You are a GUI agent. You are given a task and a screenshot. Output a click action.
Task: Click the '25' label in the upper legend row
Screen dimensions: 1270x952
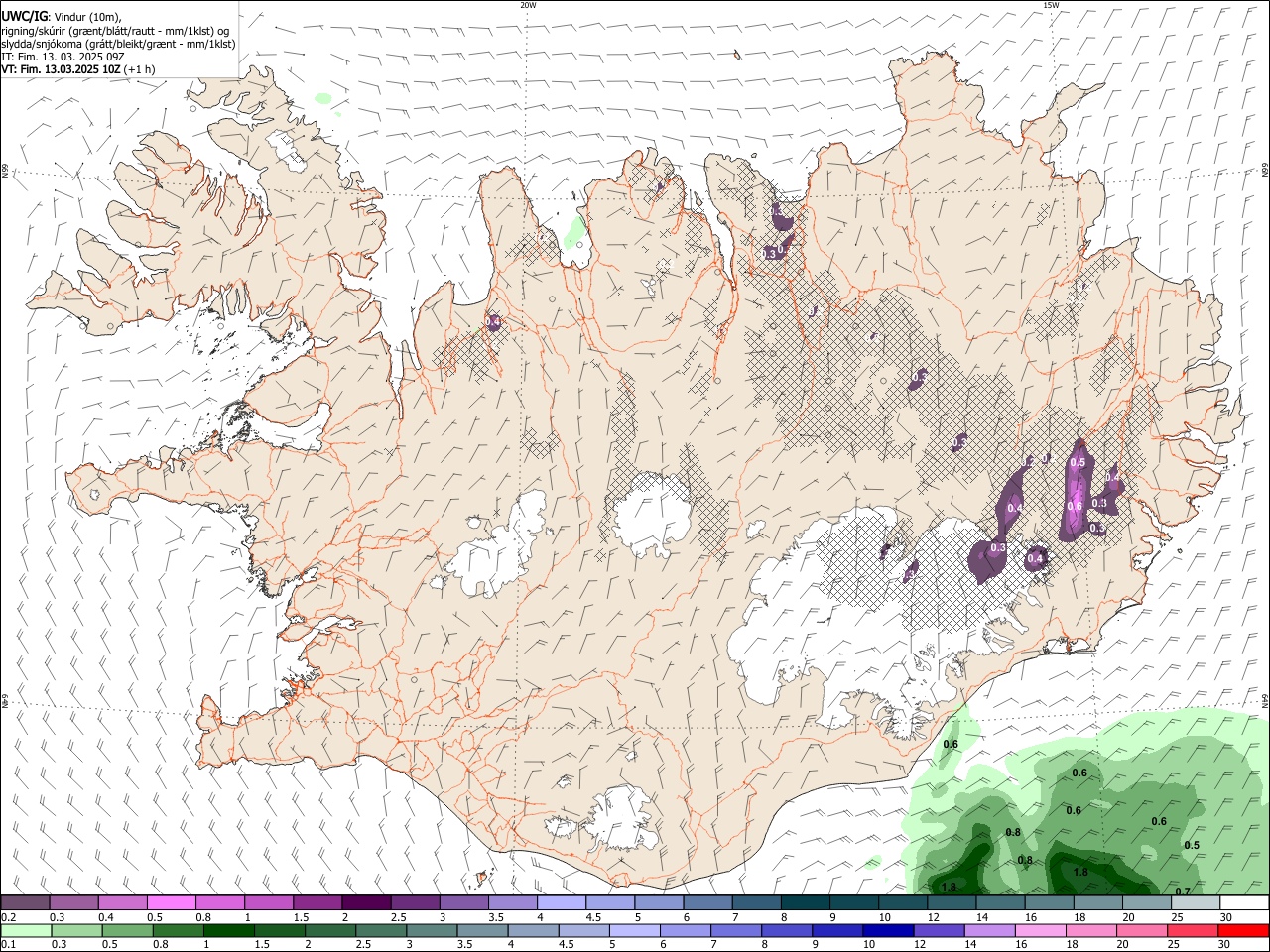click(1177, 917)
